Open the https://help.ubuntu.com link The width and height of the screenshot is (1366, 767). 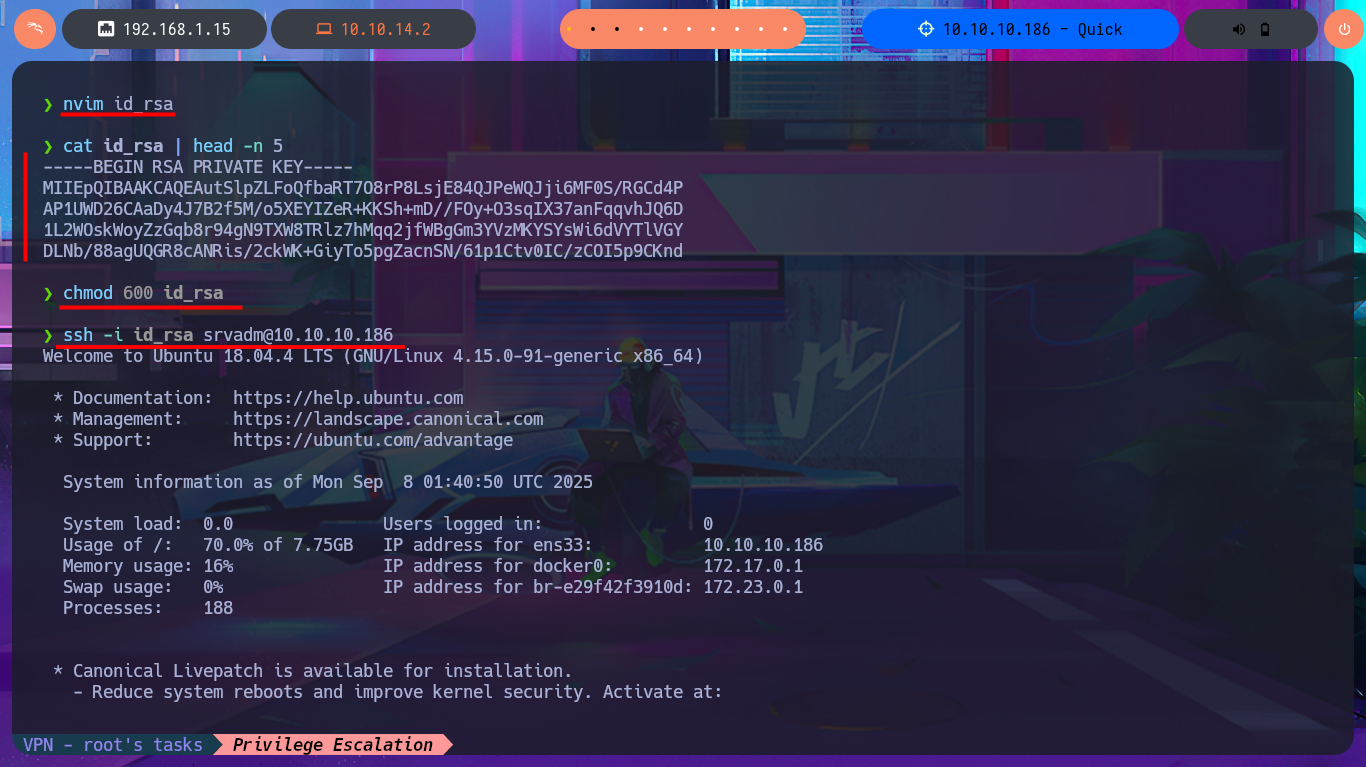tap(347, 398)
